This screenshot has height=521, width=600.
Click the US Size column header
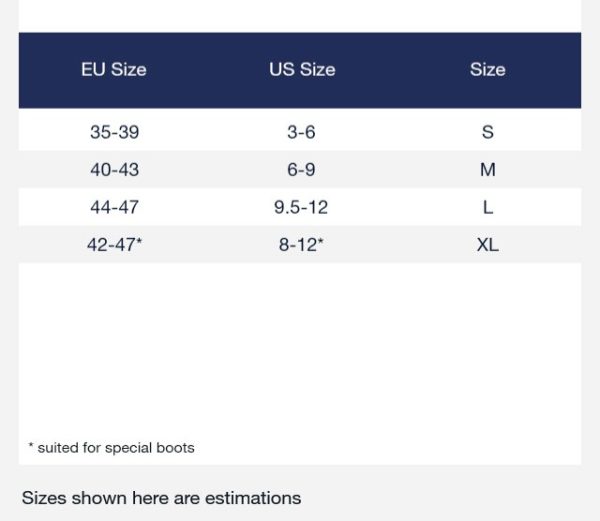(302, 70)
